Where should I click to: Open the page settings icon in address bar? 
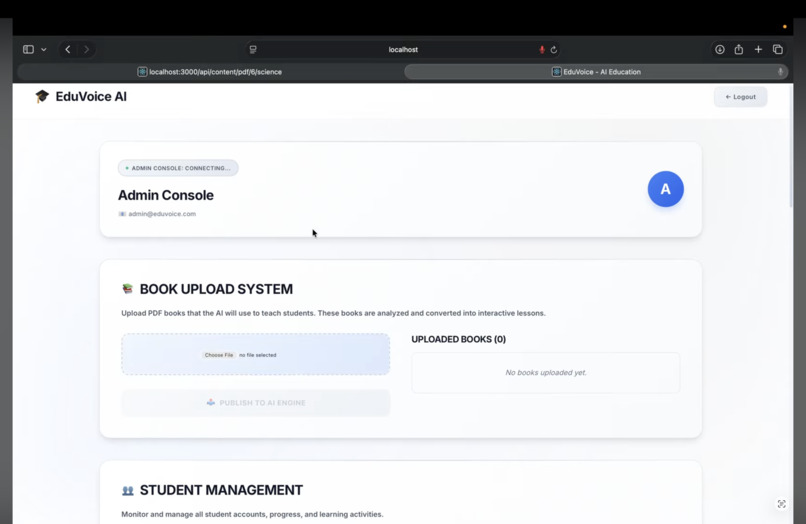click(253, 49)
